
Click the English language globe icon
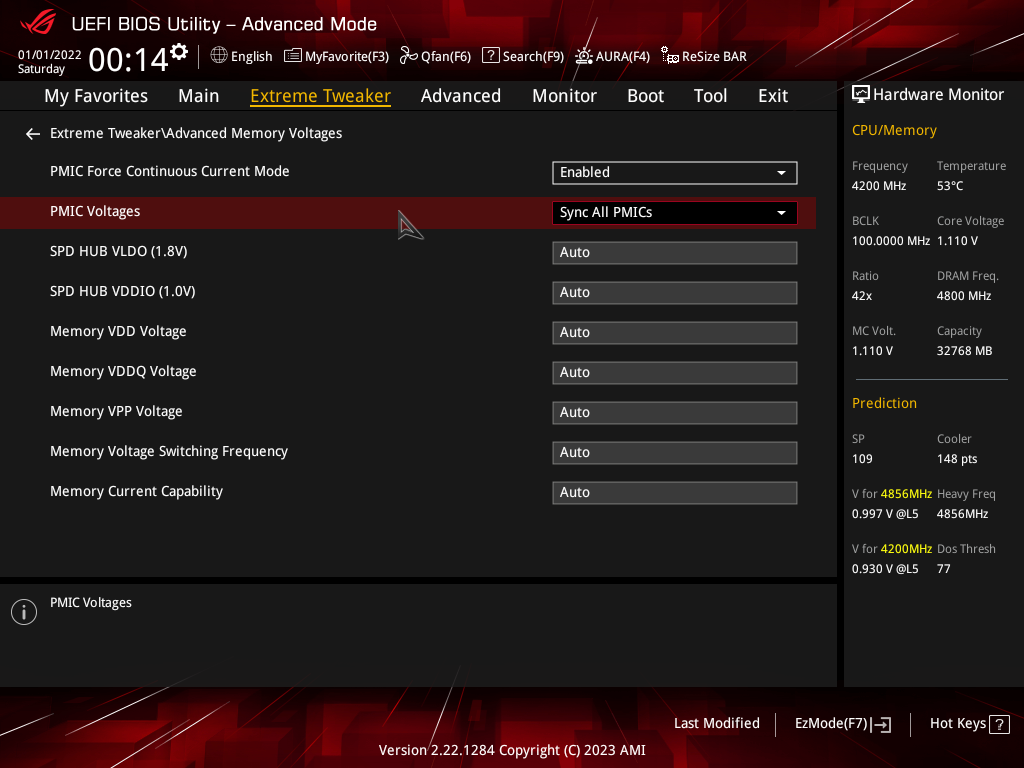[219, 56]
